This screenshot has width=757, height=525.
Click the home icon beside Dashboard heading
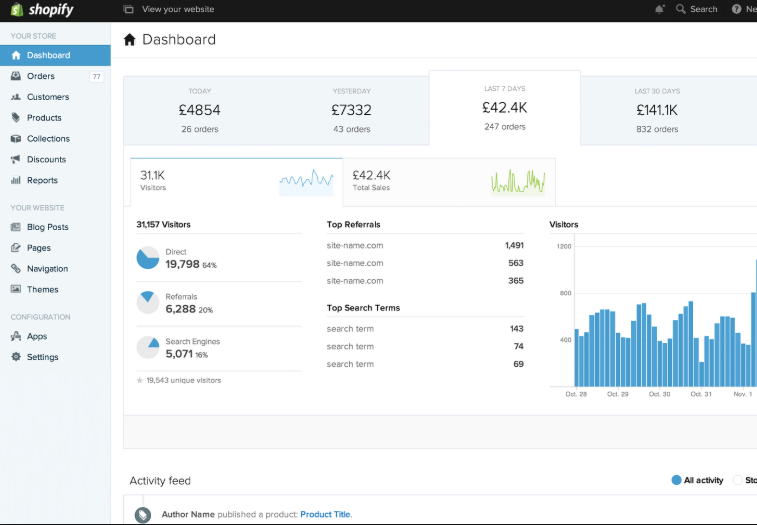pyautogui.click(x=129, y=40)
